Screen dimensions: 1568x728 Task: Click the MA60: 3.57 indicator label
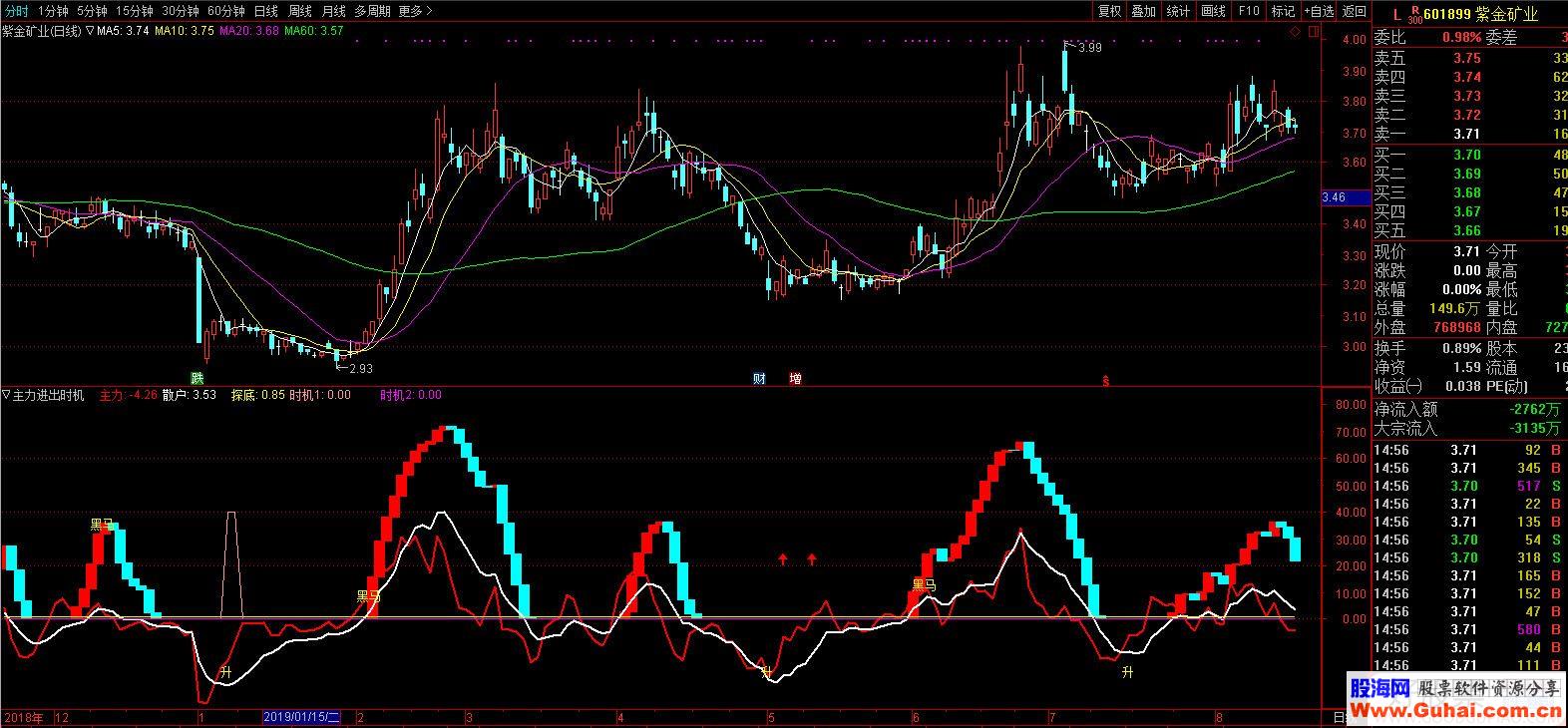coord(314,31)
